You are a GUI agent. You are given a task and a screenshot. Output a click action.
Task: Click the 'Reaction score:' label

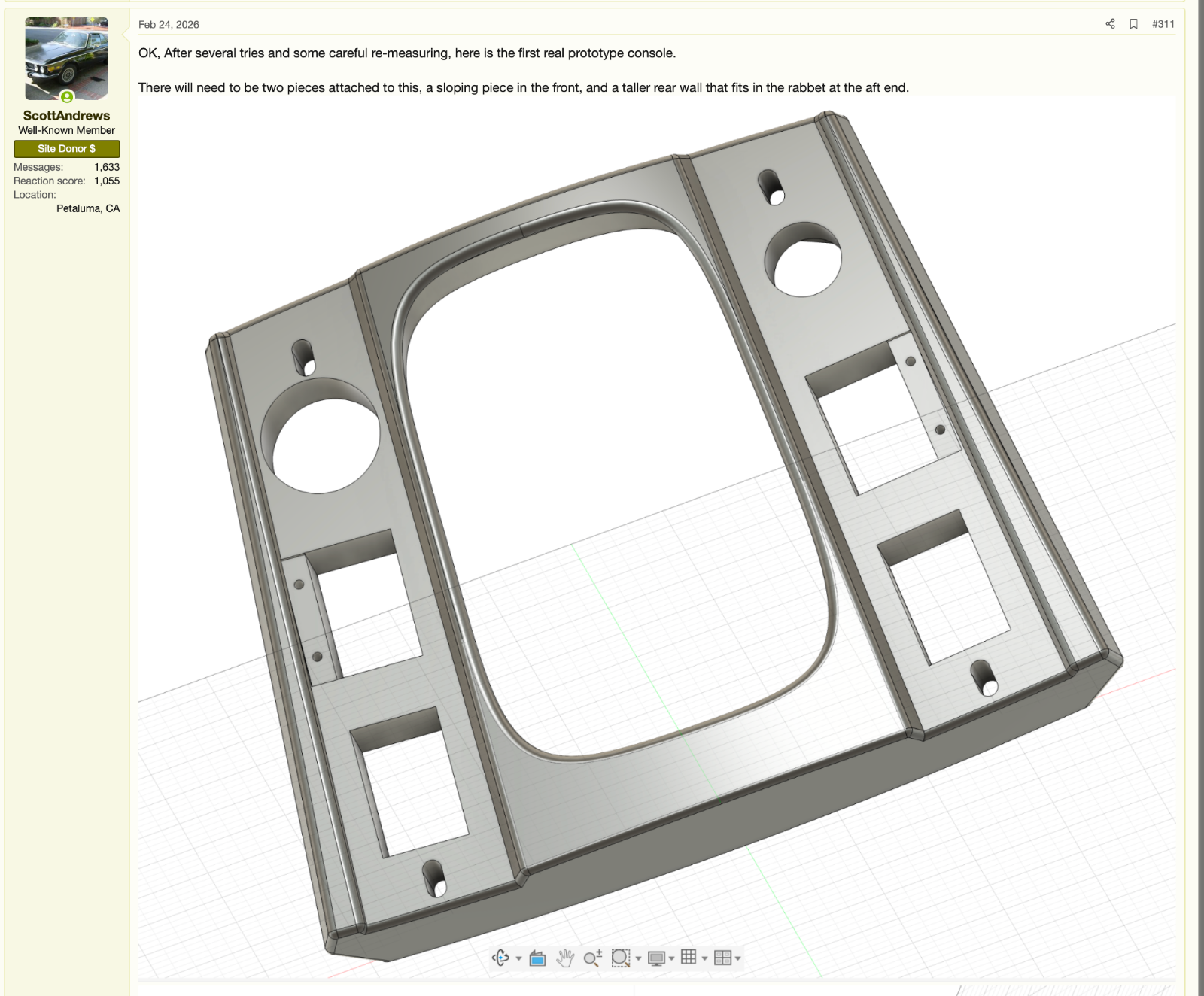pos(50,181)
